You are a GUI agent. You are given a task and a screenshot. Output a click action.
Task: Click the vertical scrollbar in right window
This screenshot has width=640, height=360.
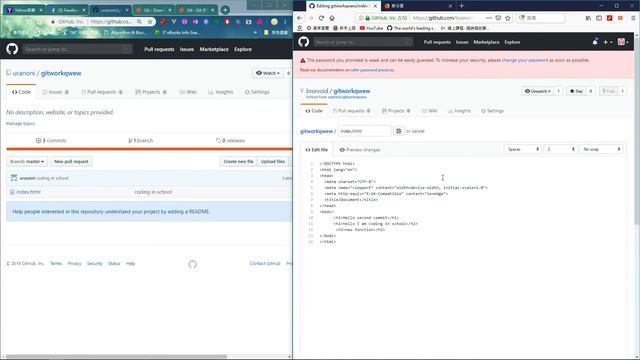pyautogui.click(x=637, y=131)
